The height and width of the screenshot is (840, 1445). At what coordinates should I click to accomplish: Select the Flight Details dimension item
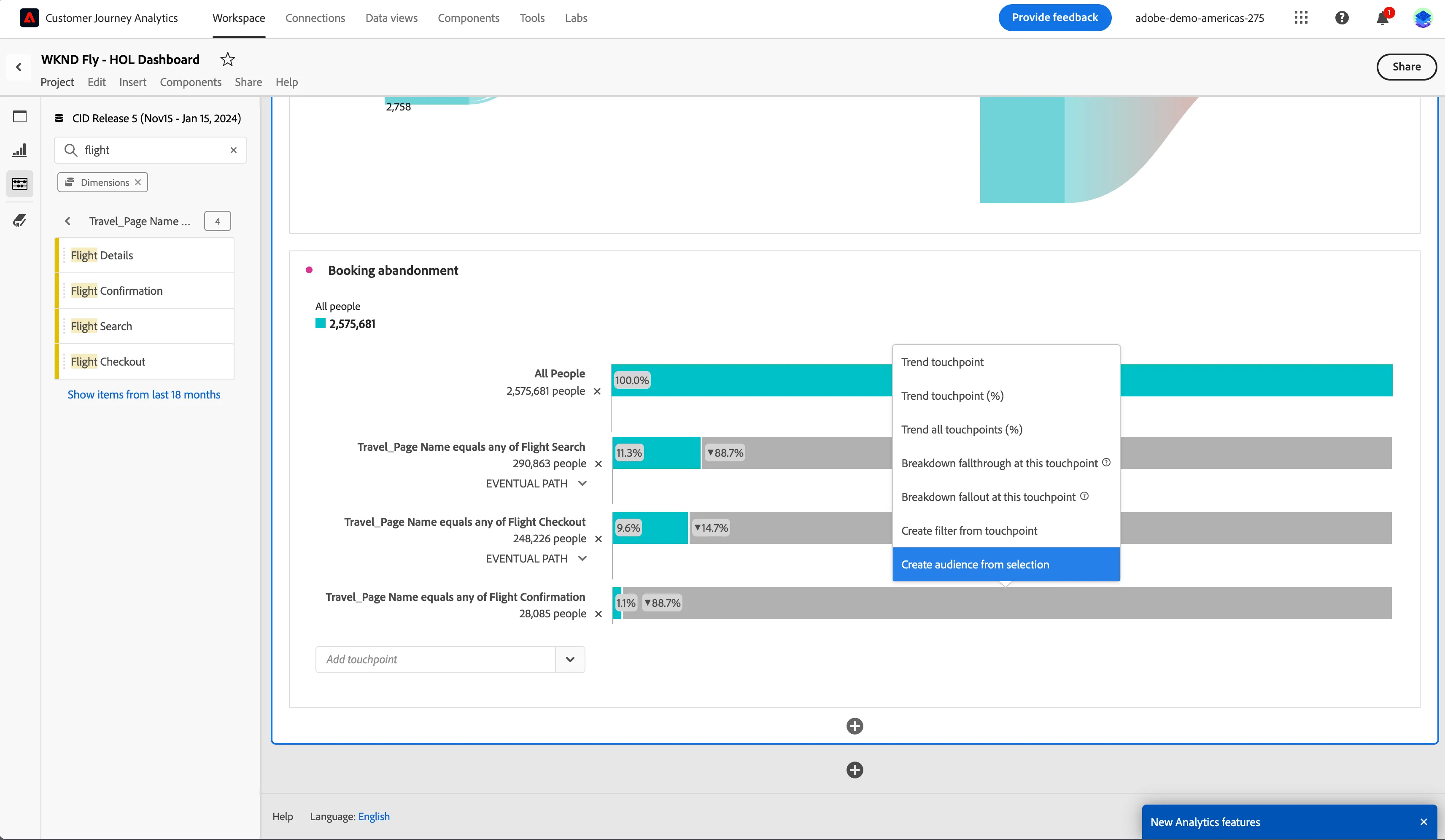[x=145, y=255]
